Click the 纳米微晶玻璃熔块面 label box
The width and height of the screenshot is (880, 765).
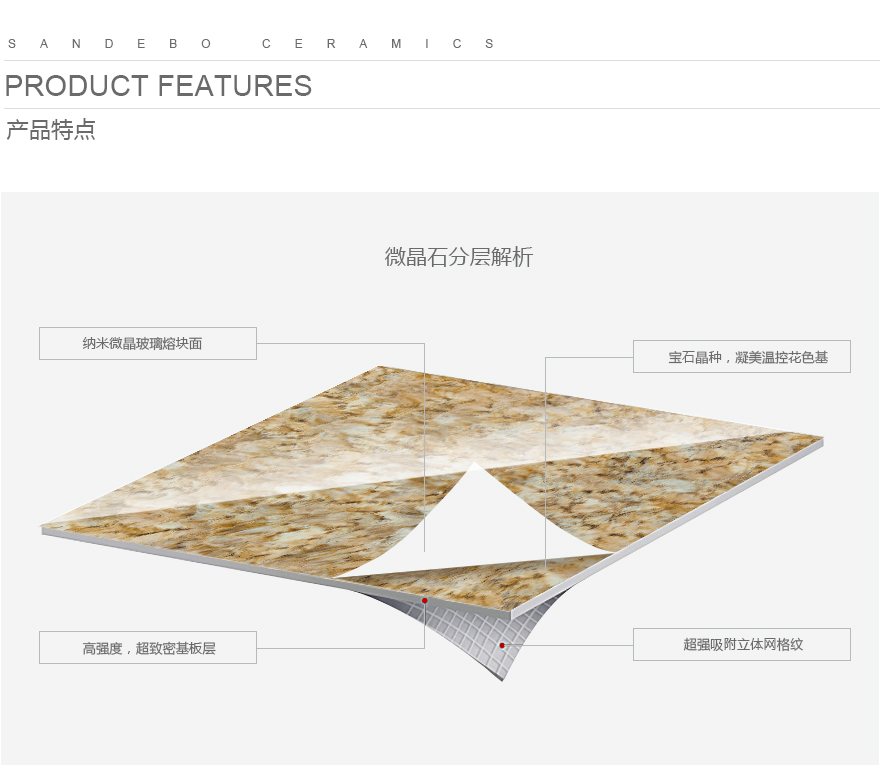[148, 343]
